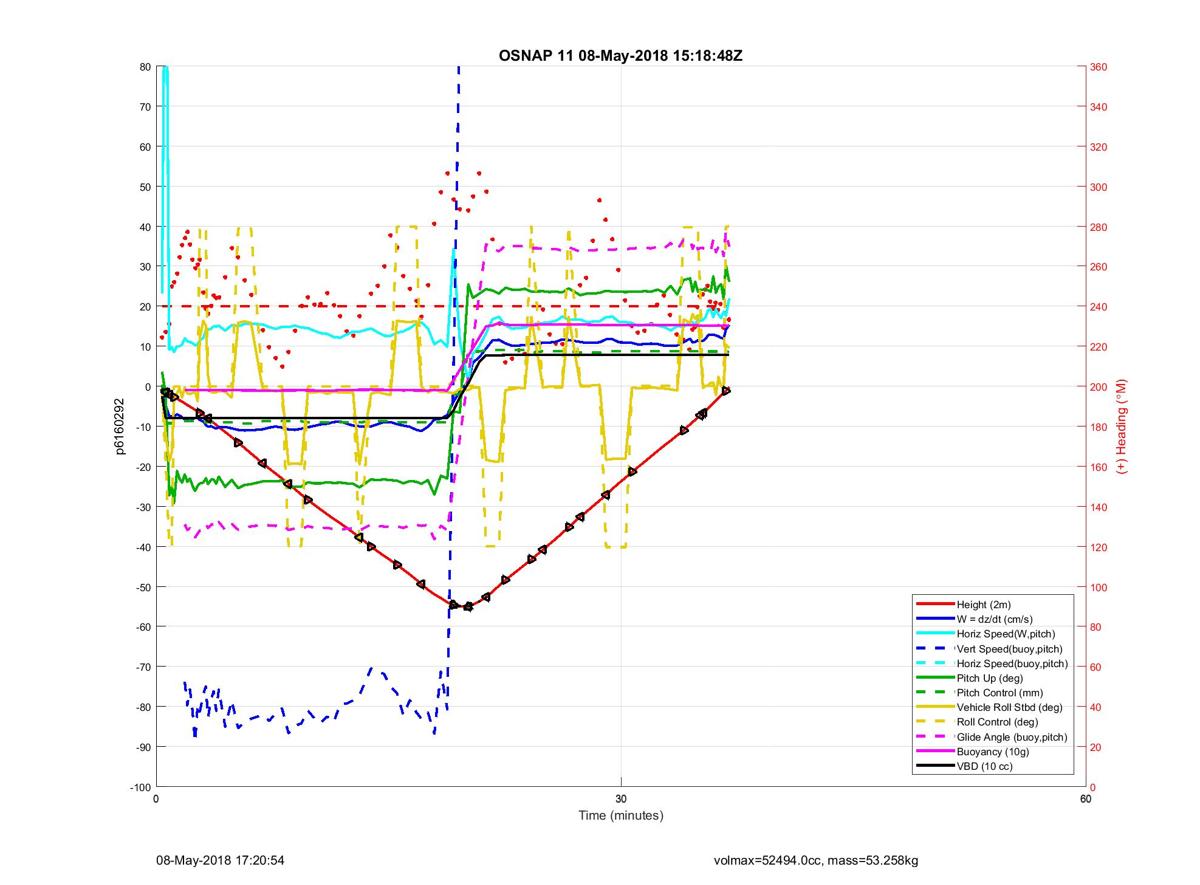Select the -20 left axis tick label
This screenshot has height=885, width=1200.
click(x=143, y=467)
